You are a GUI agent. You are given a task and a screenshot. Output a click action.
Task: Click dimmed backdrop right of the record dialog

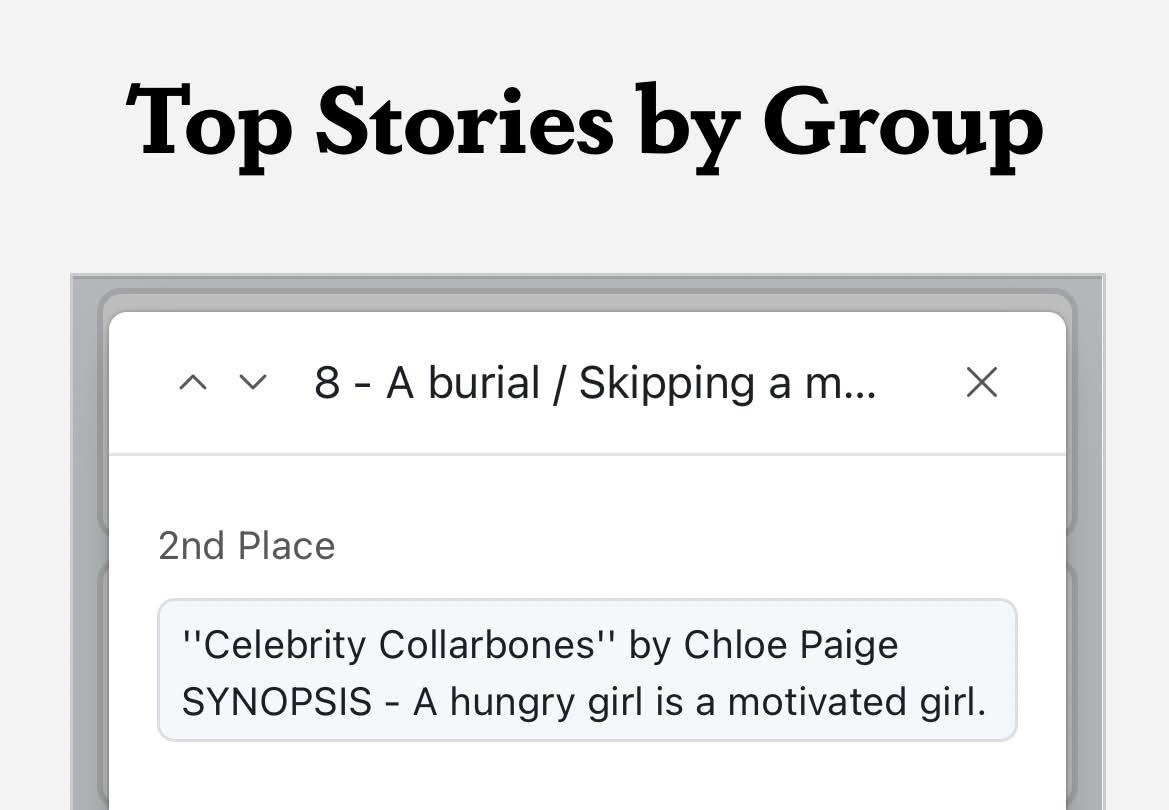coord(1086,550)
